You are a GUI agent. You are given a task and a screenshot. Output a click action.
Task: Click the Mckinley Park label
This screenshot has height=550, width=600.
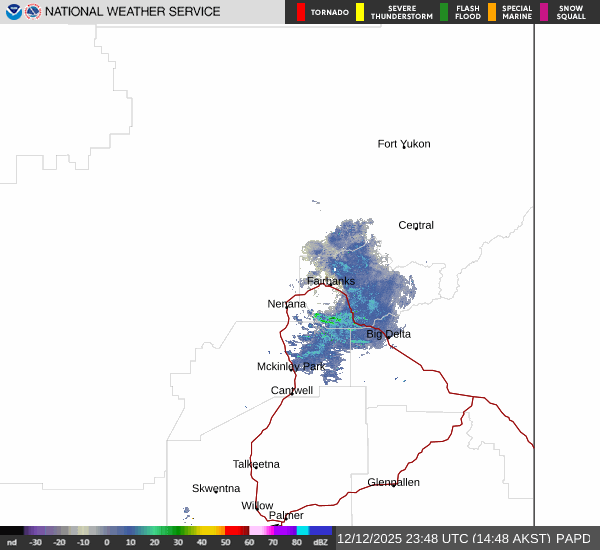coord(290,366)
